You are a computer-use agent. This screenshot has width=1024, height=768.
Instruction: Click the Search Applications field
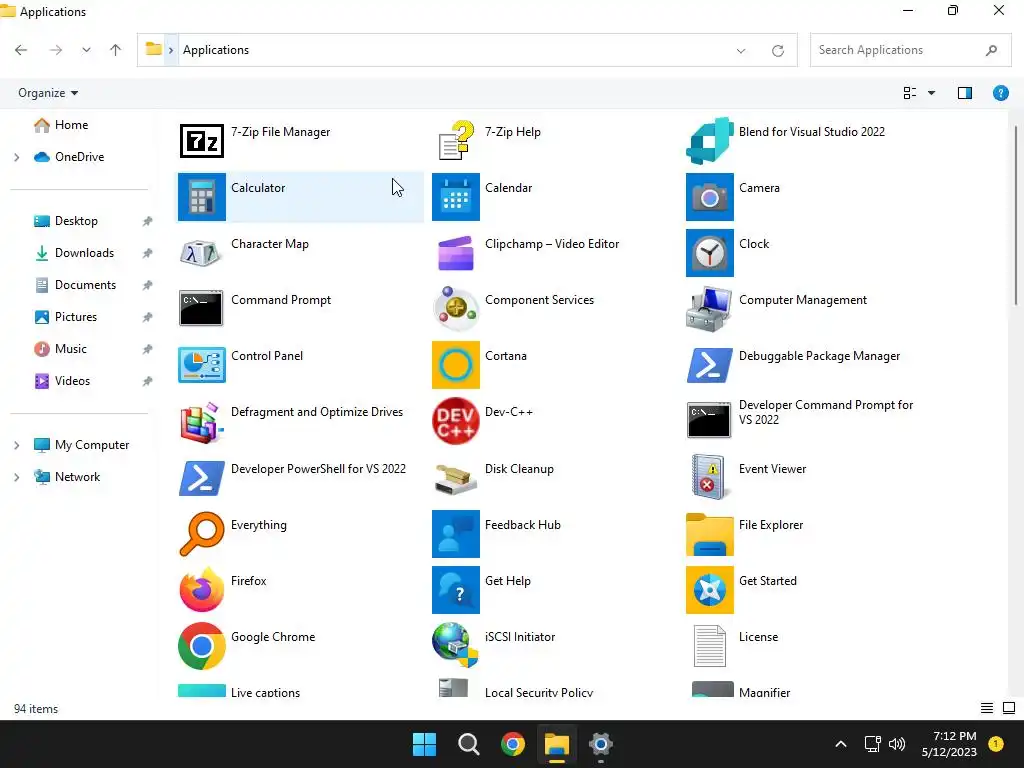(x=910, y=50)
